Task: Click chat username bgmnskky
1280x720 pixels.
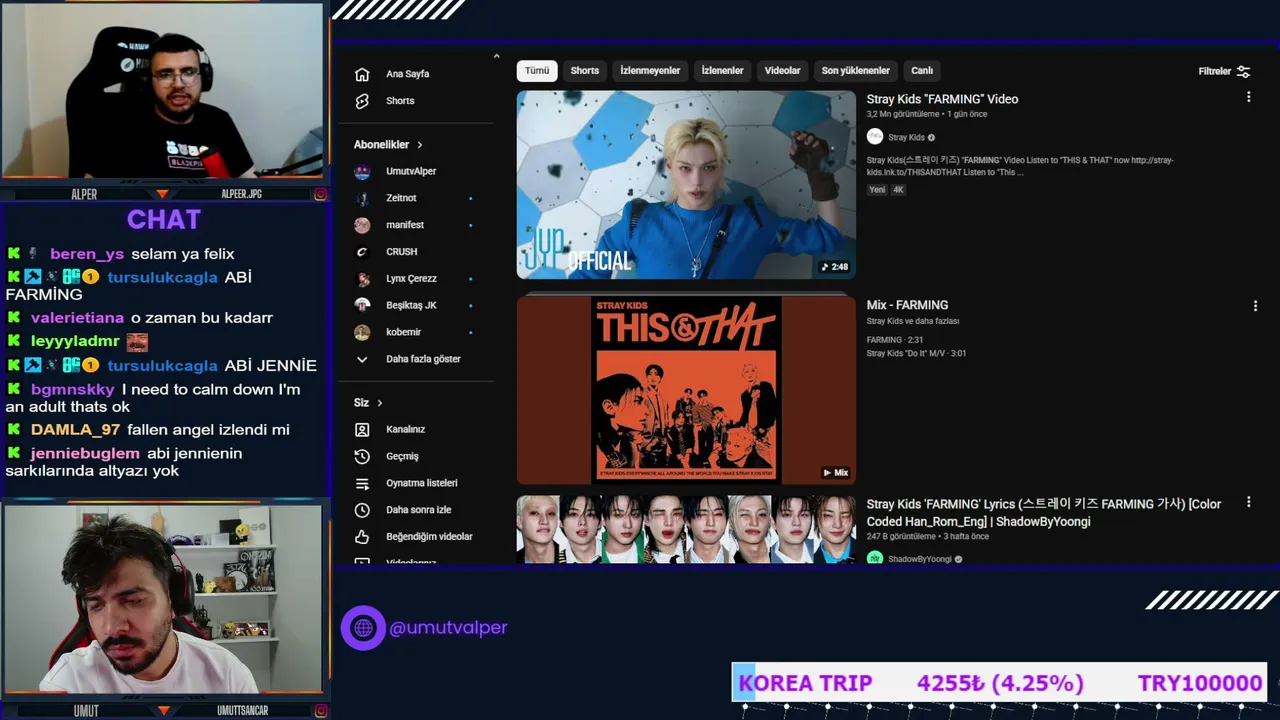Action: click(73, 390)
